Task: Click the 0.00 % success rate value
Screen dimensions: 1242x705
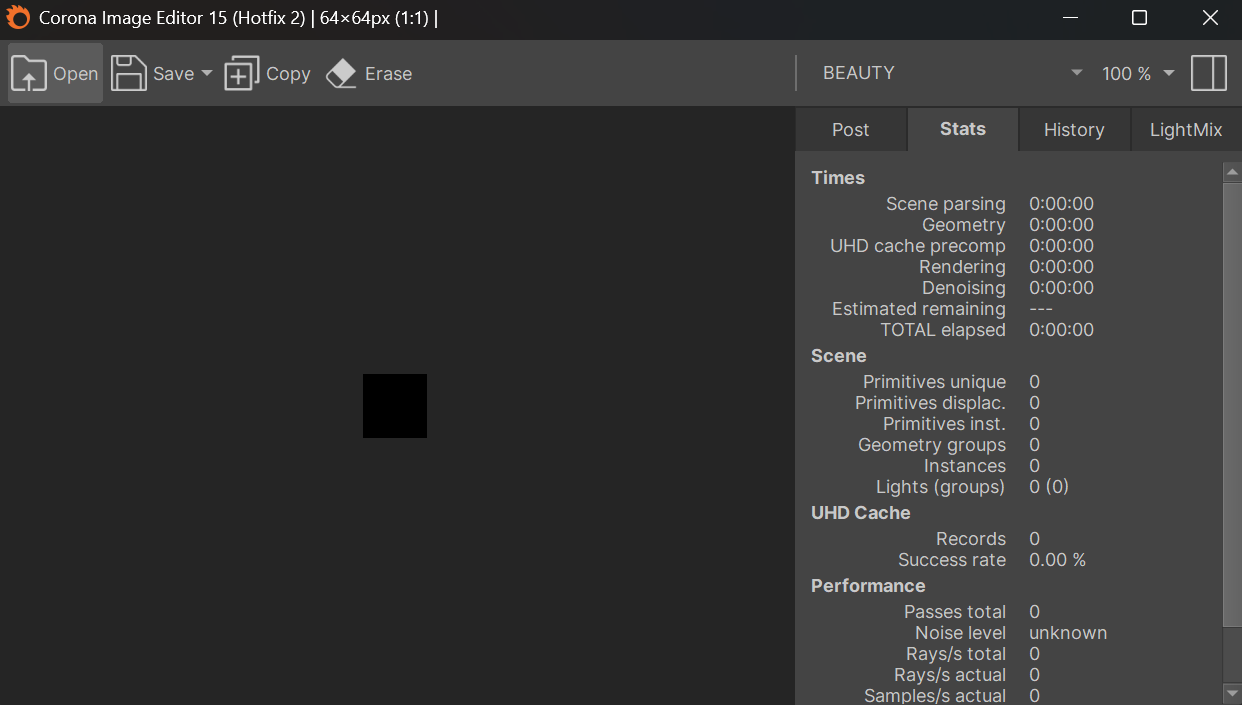Action: pos(1057,560)
